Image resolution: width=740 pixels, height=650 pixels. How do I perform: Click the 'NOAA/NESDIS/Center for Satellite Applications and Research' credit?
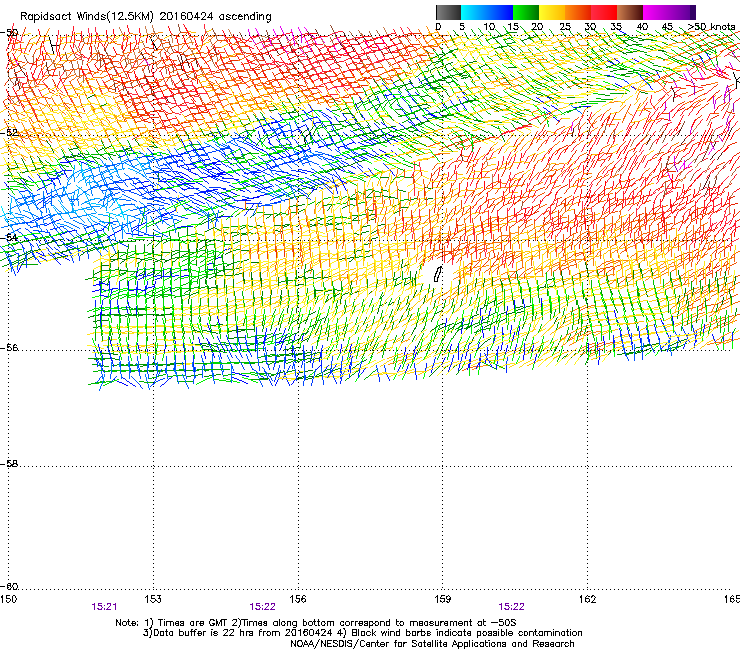tap(432, 644)
